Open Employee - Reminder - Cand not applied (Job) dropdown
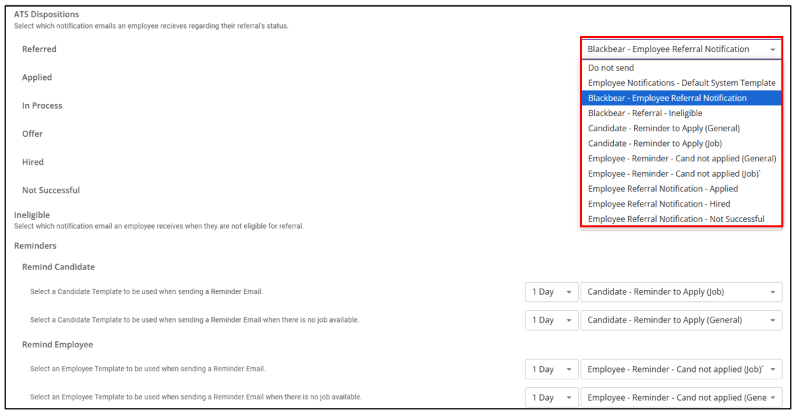Screen dimensions: 796x414 681,369
